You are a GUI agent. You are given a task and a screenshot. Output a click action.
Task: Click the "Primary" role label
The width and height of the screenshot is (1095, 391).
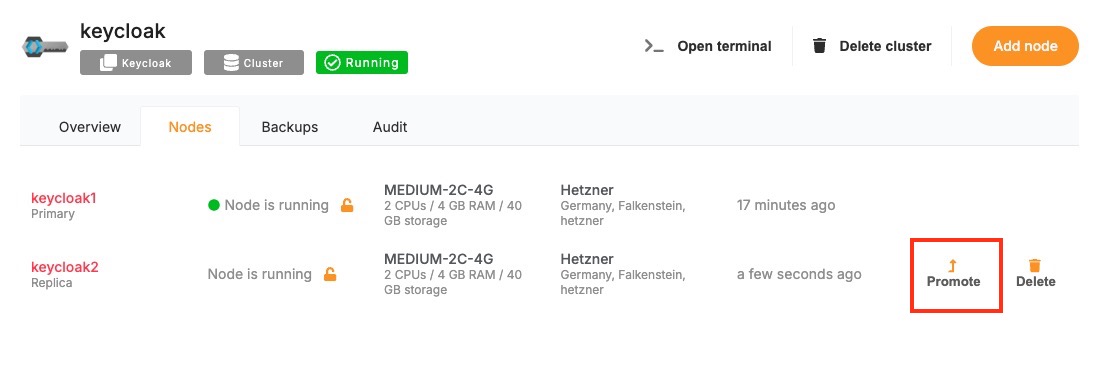click(x=52, y=214)
